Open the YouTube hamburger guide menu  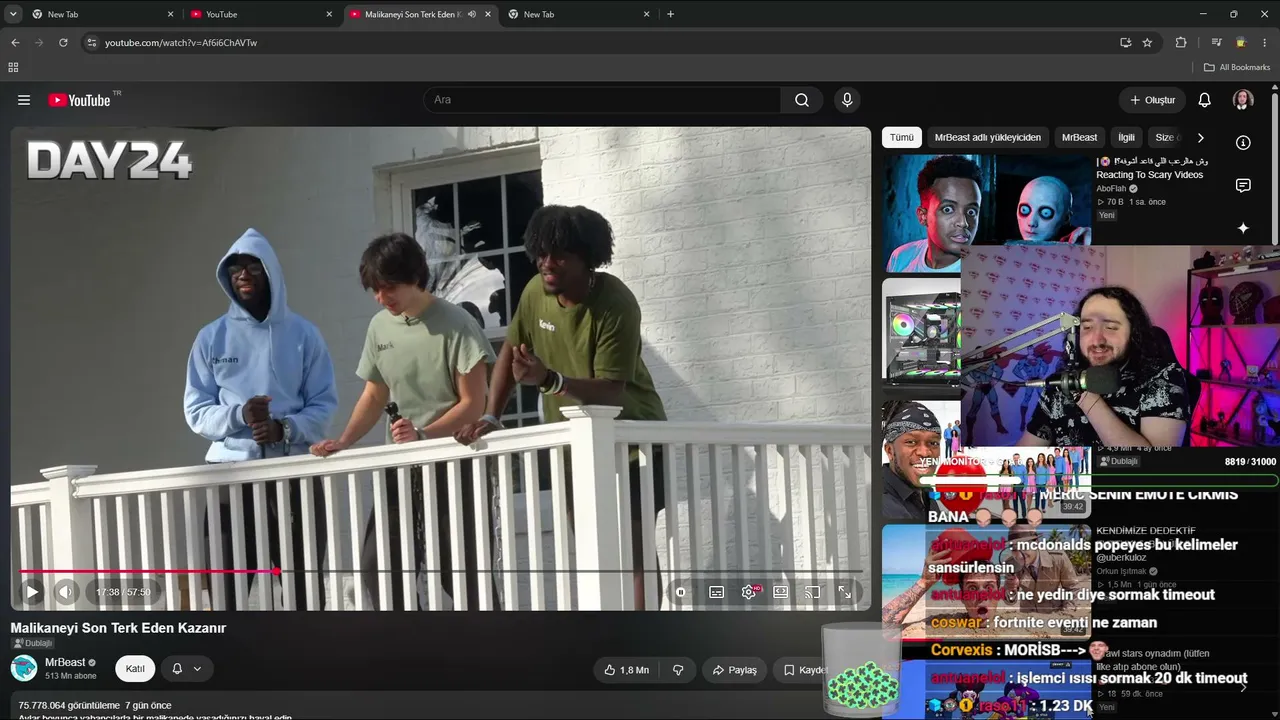click(24, 100)
